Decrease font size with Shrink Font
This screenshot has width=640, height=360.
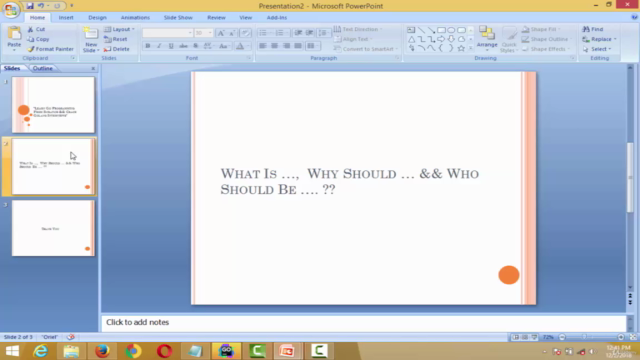click(x=232, y=33)
